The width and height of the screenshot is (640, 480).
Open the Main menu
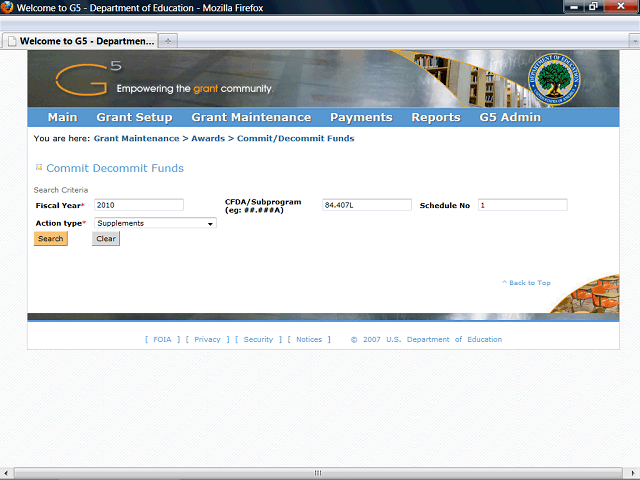[62, 118]
